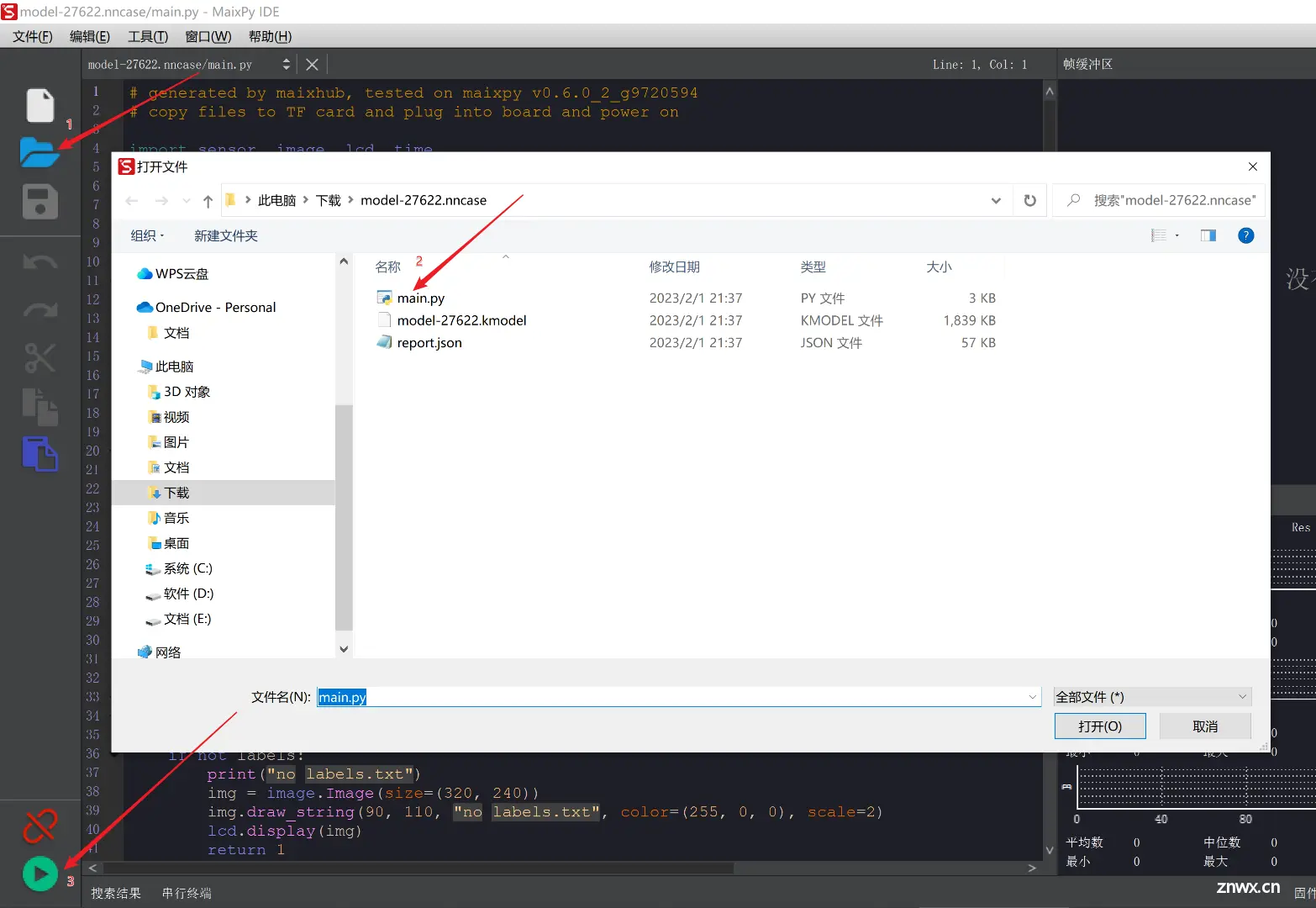Open the view options dropdown arrow
The height and width of the screenshot is (908, 1316).
coord(1177,235)
